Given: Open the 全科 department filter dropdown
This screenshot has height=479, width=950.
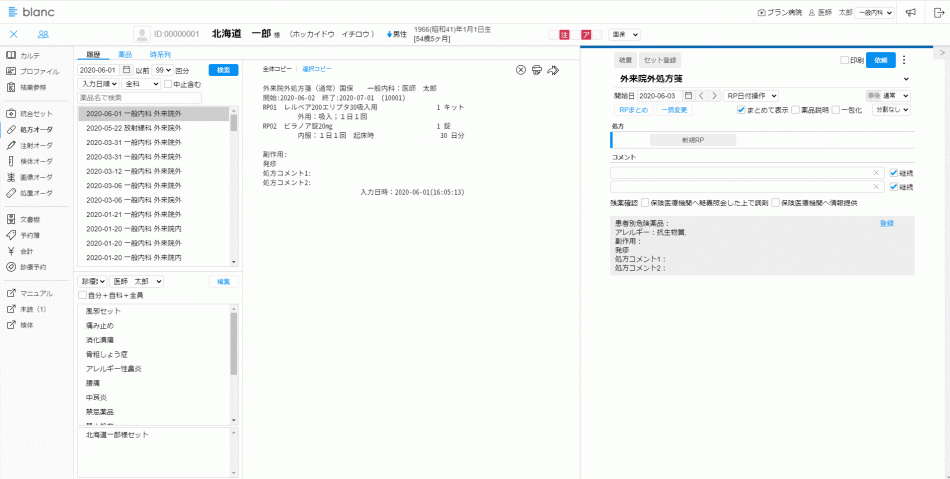Looking at the screenshot, I should (x=141, y=84).
